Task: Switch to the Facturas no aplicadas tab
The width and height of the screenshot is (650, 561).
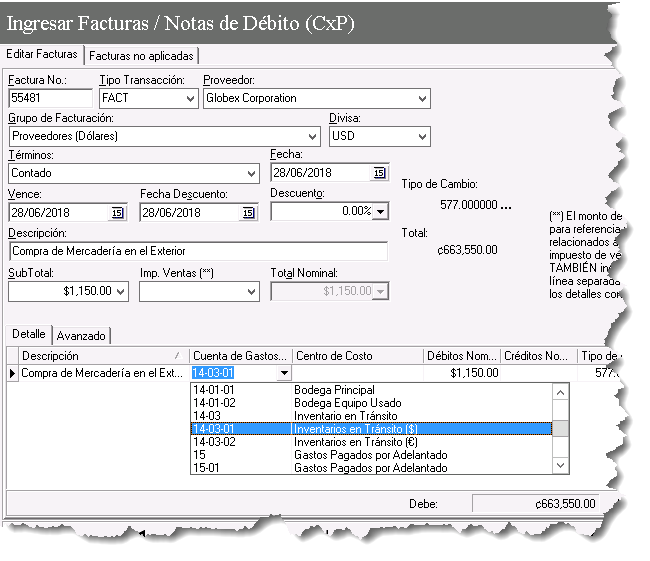Action: click(141, 56)
